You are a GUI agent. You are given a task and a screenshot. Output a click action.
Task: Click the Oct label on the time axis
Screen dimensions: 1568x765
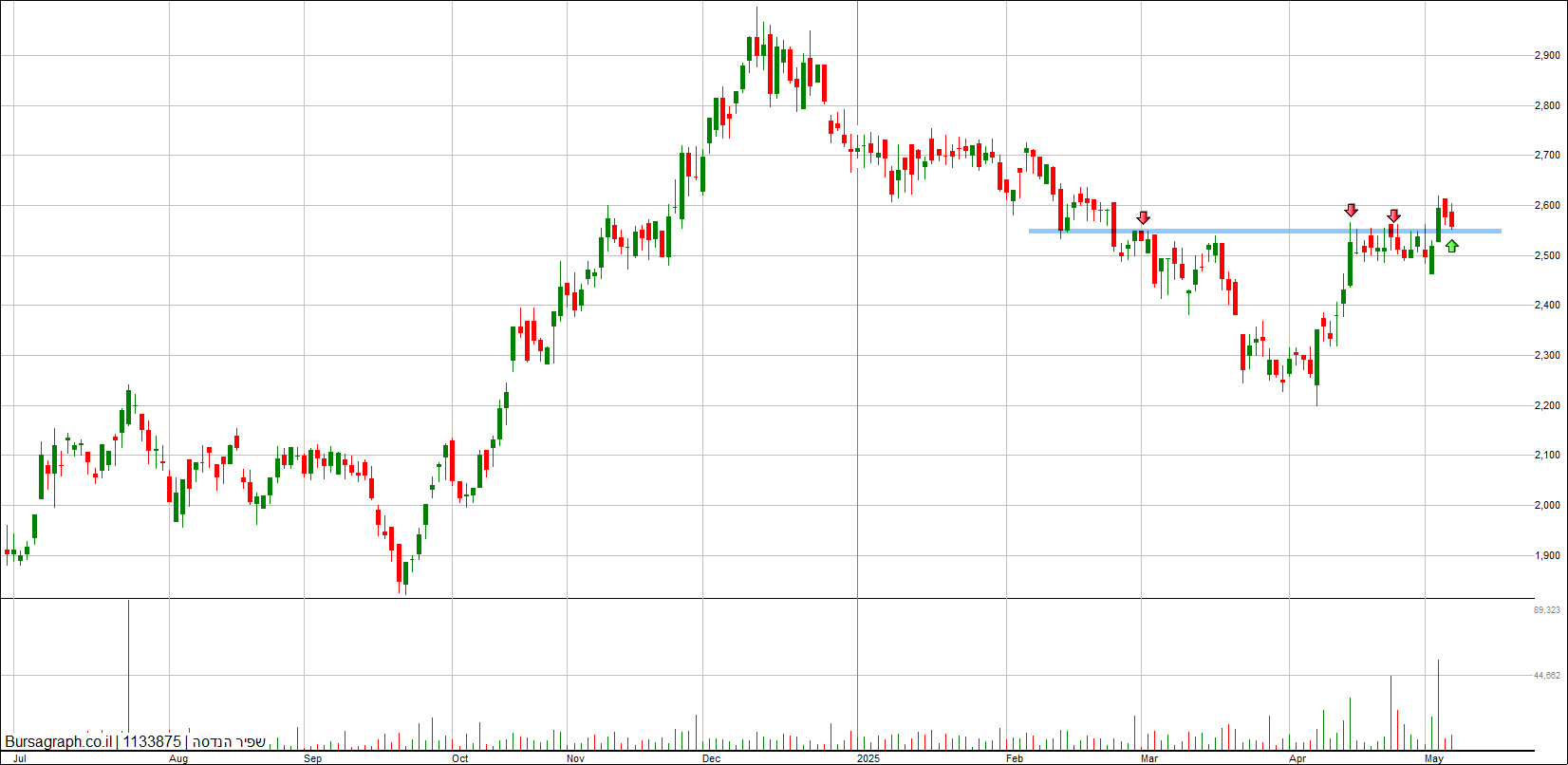click(460, 759)
